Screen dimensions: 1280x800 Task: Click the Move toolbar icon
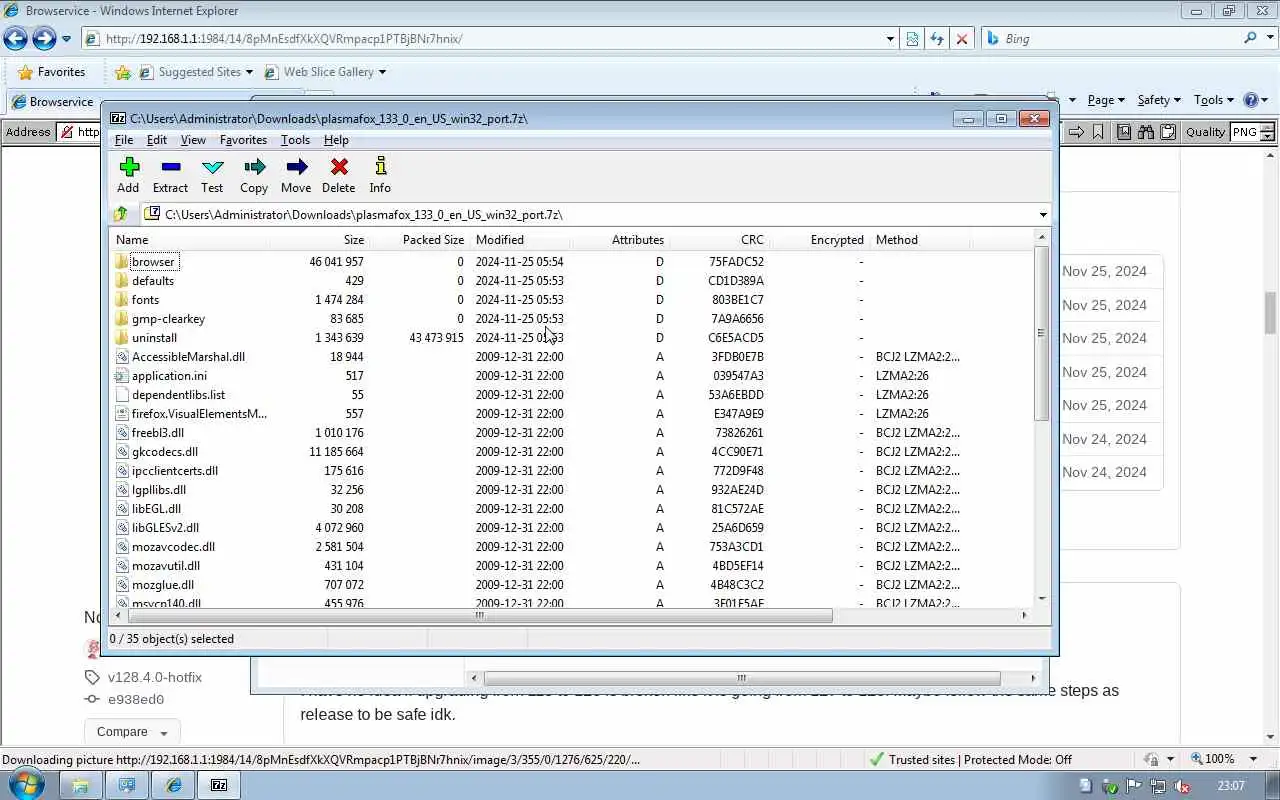coord(296,175)
